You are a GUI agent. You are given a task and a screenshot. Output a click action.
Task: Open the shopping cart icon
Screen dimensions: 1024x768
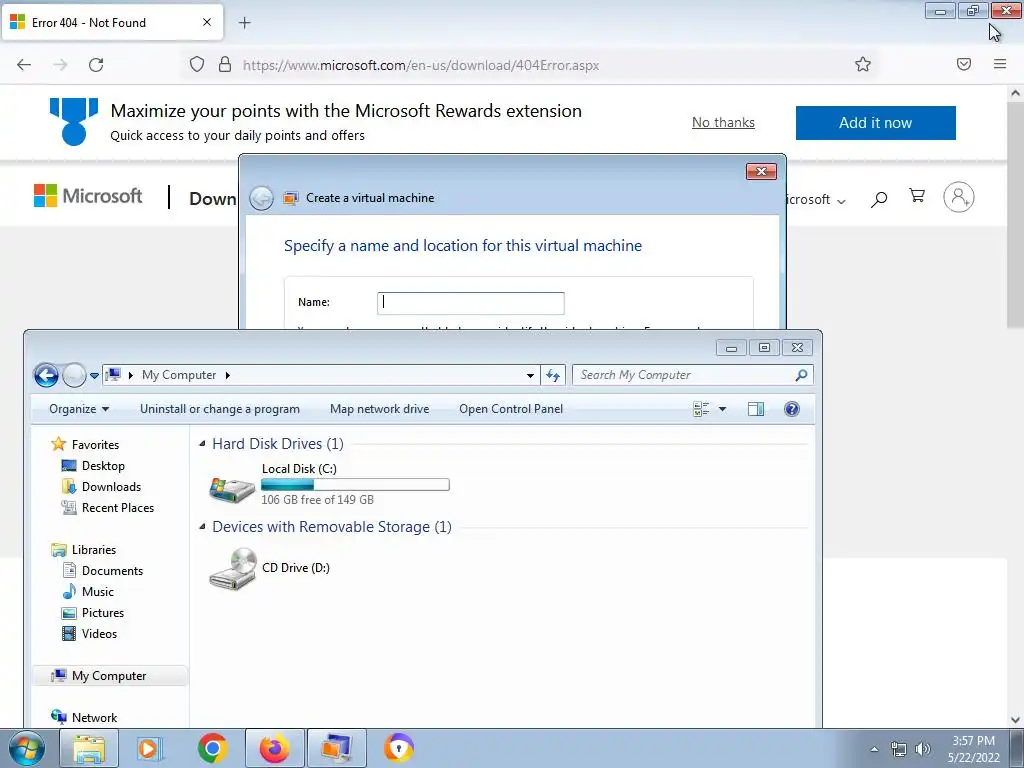(x=917, y=196)
